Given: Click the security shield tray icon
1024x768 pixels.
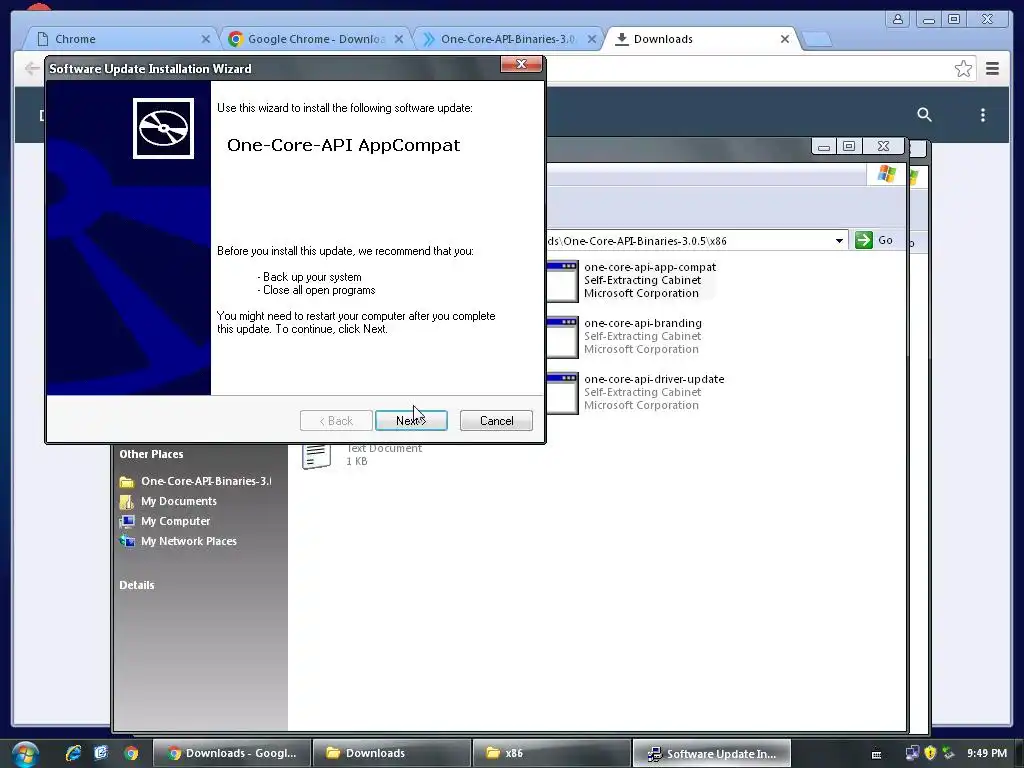Looking at the screenshot, I should pyautogui.click(x=931, y=753).
